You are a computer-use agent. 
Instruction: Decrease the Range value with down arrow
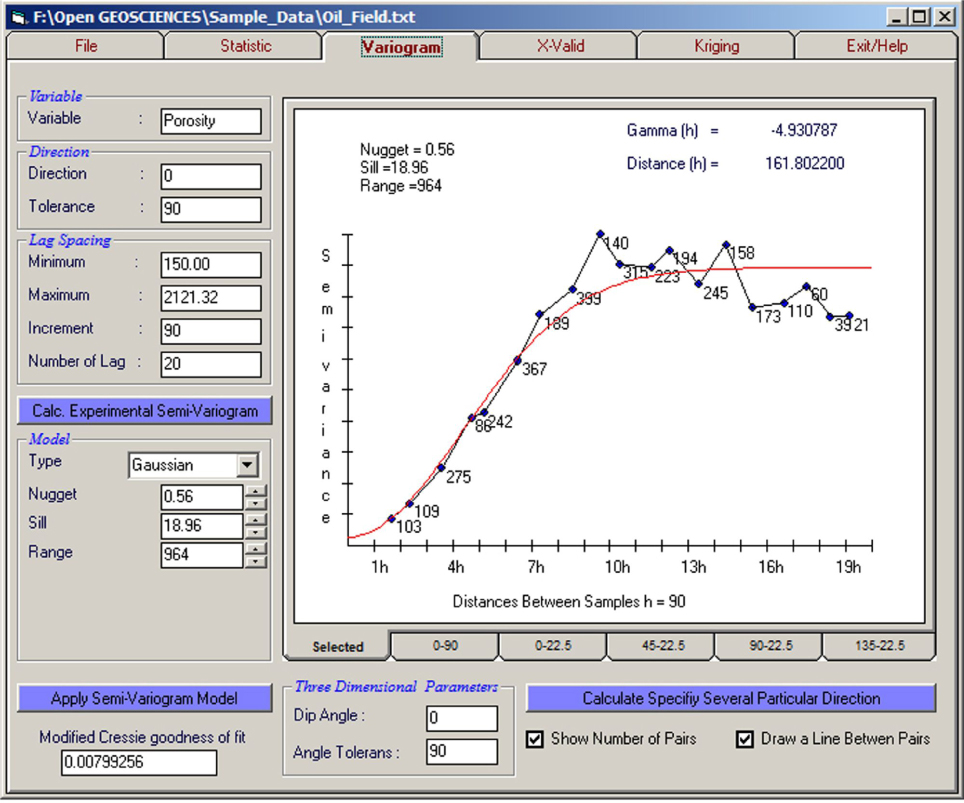tap(257, 561)
